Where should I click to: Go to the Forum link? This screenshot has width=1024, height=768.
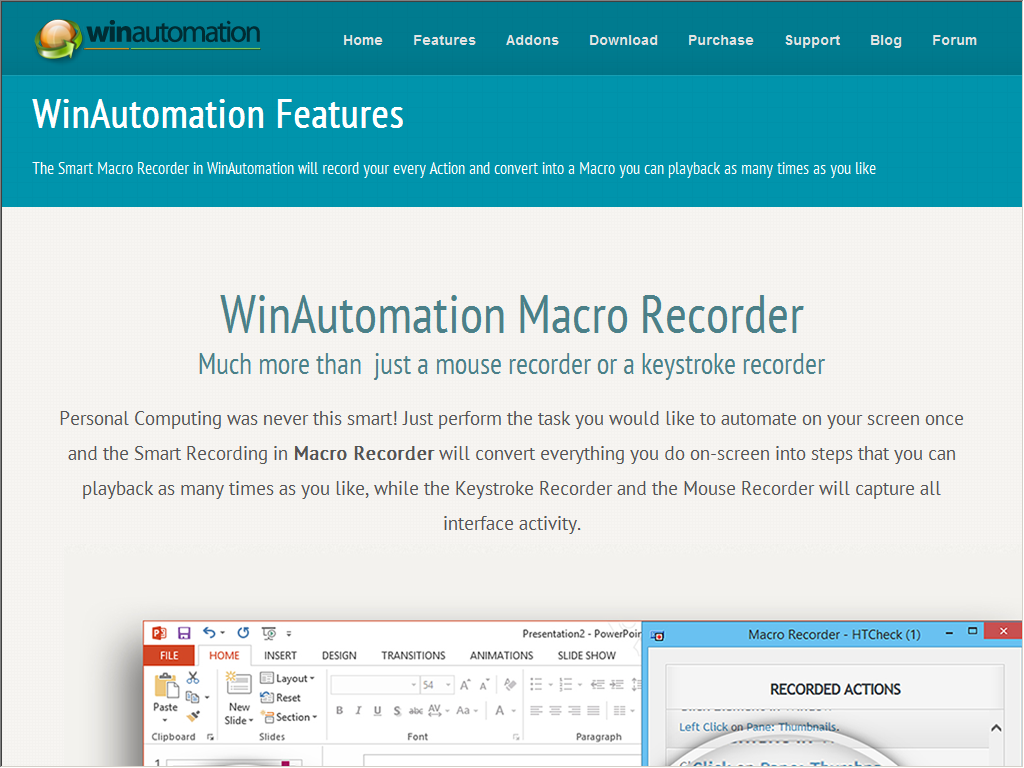[x=954, y=40]
